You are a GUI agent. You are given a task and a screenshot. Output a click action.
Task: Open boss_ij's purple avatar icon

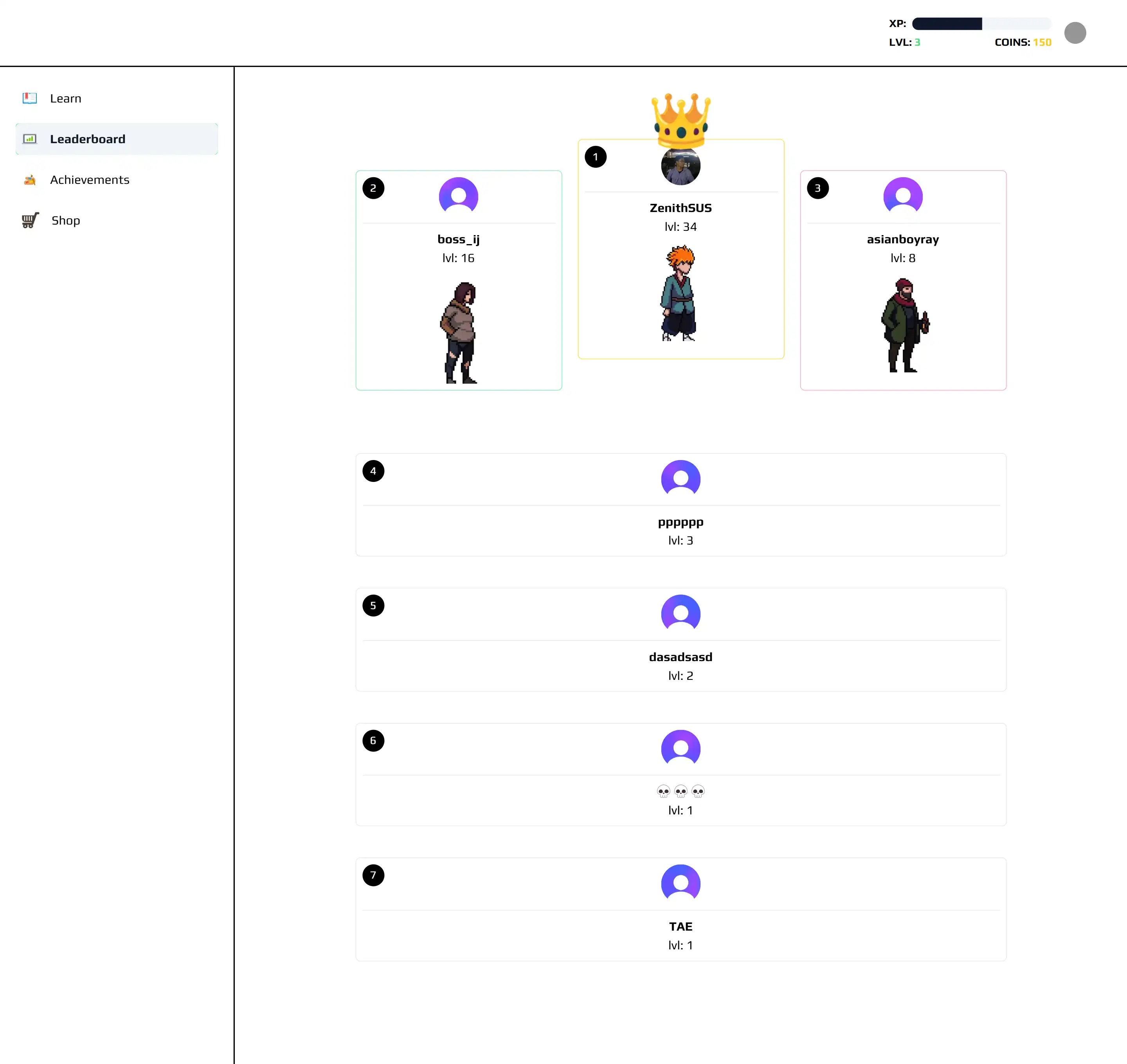click(x=459, y=196)
